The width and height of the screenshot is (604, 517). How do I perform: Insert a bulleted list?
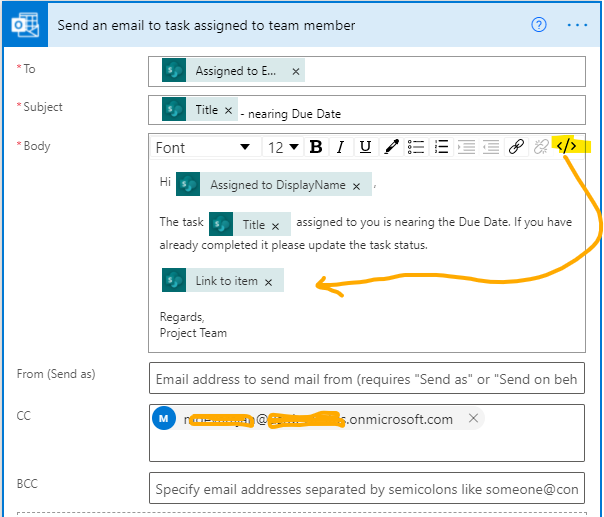[x=416, y=147]
